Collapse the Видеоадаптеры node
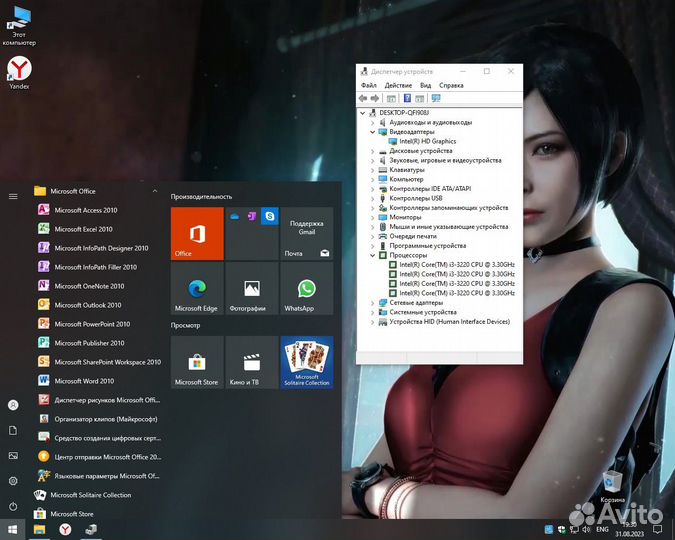675x540 pixels. tap(372, 132)
